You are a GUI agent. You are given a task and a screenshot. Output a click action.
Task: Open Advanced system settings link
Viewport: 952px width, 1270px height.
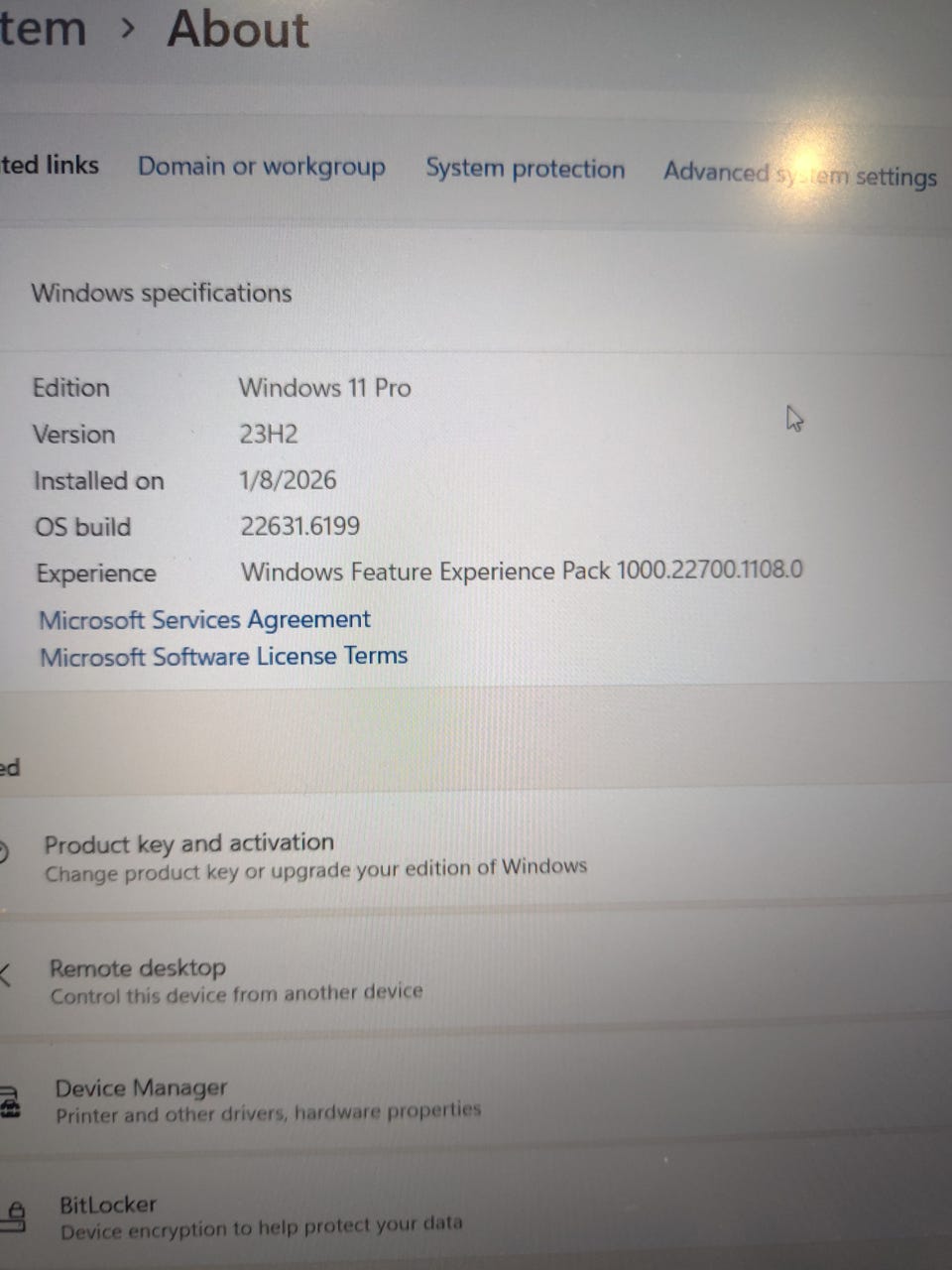click(x=800, y=175)
